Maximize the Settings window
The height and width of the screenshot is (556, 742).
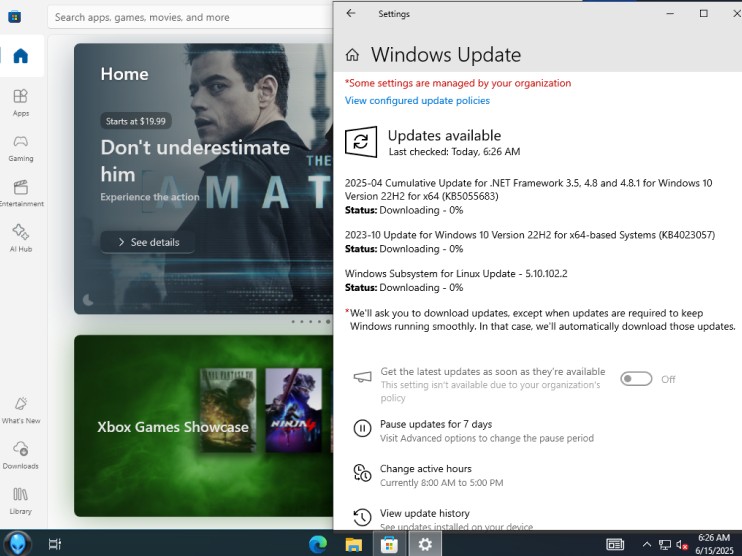(704, 14)
